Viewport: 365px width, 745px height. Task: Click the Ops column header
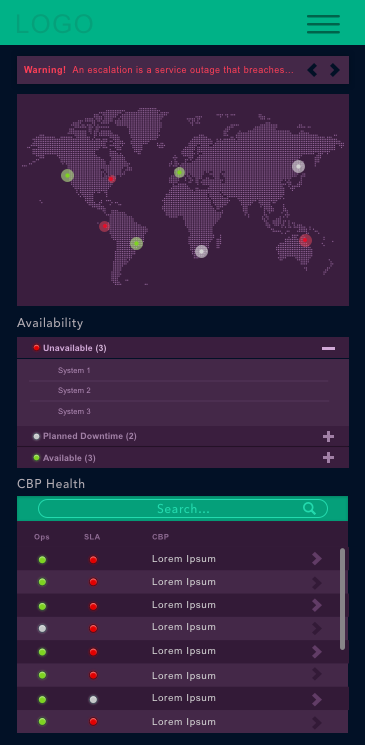pyautogui.click(x=42, y=537)
